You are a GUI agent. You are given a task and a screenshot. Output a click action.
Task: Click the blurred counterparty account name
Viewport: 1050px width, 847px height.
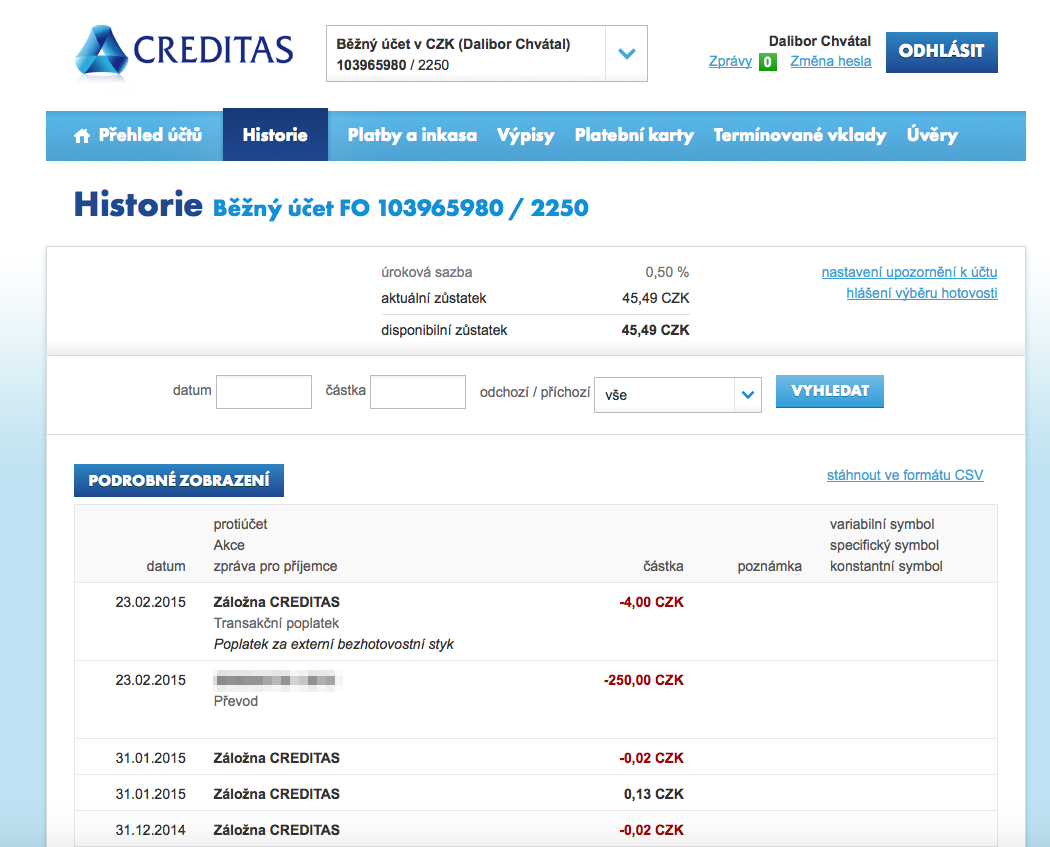pos(277,680)
